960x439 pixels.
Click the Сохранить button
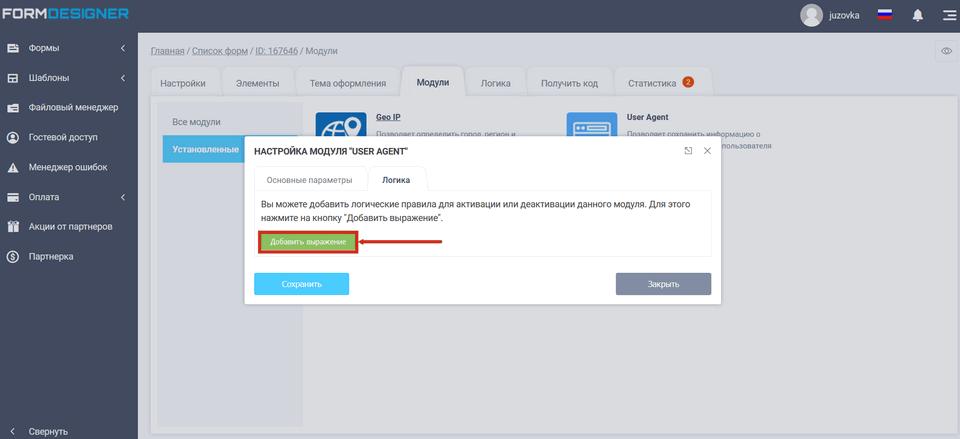tap(301, 284)
